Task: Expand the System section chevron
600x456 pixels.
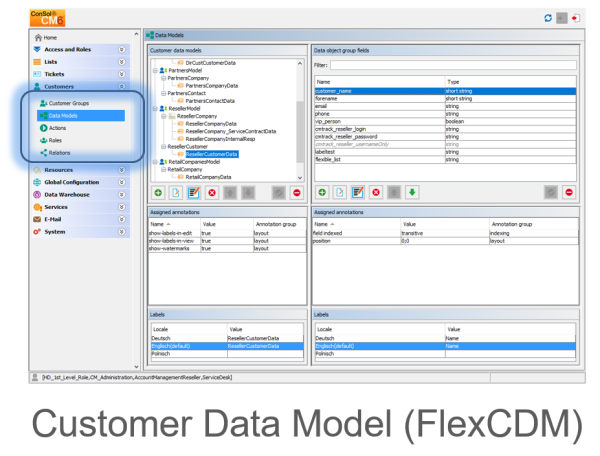Action: (121, 231)
